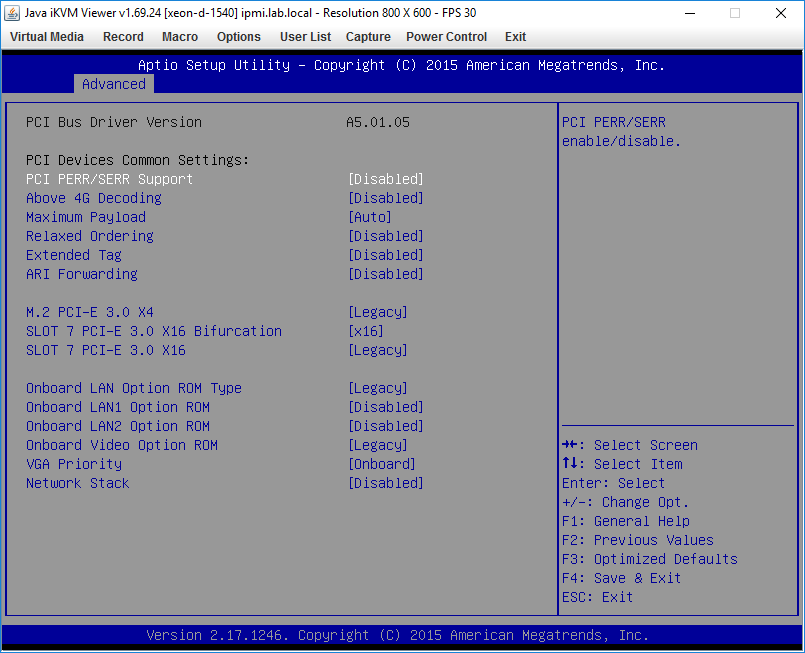The height and width of the screenshot is (653, 805).
Task: Click the 'ESC: Exit' hint
Action: tap(598, 597)
